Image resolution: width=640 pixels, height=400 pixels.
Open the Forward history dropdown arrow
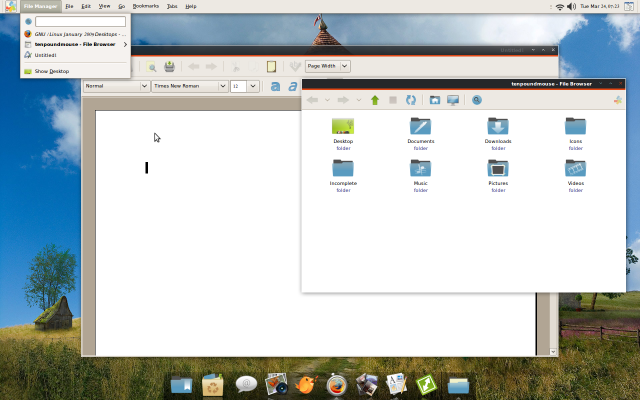click(x=358, y=100)
